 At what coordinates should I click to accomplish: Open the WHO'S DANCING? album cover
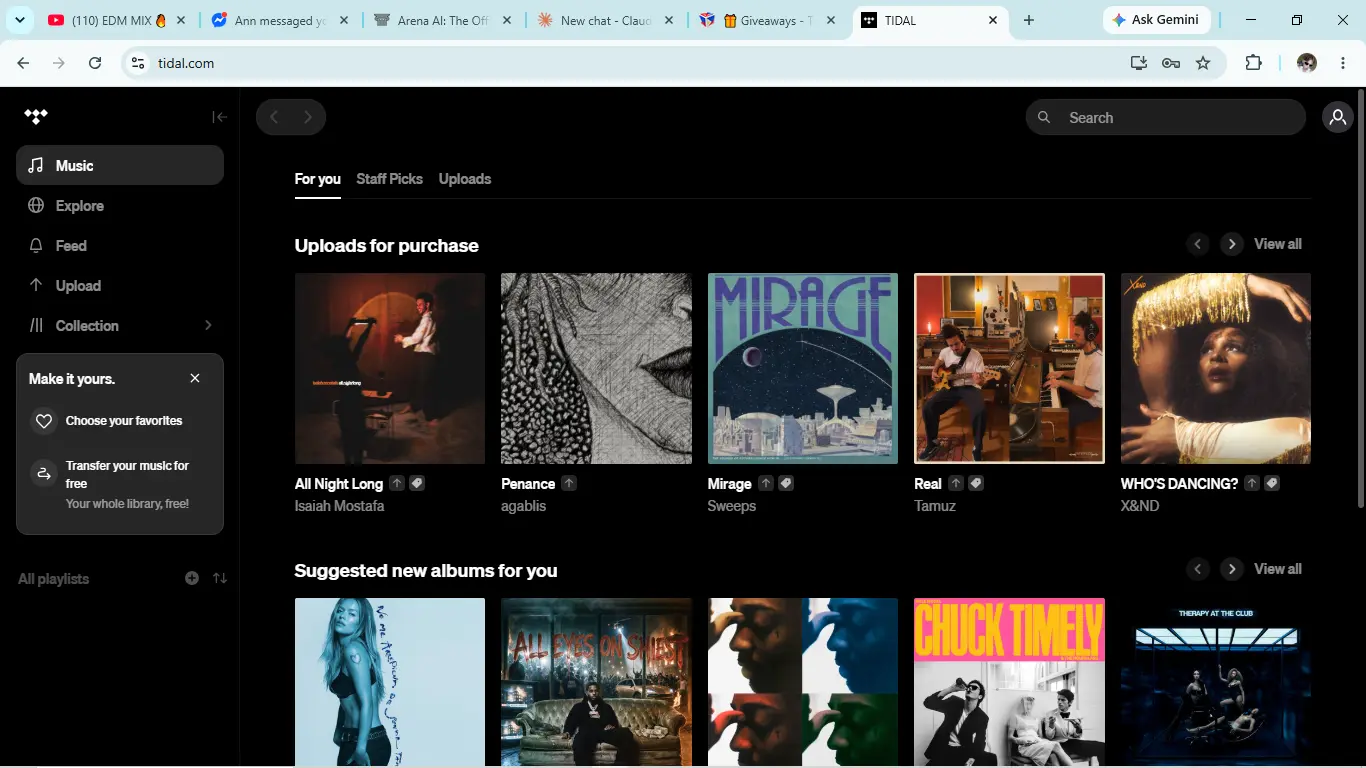coord(1216,368)
